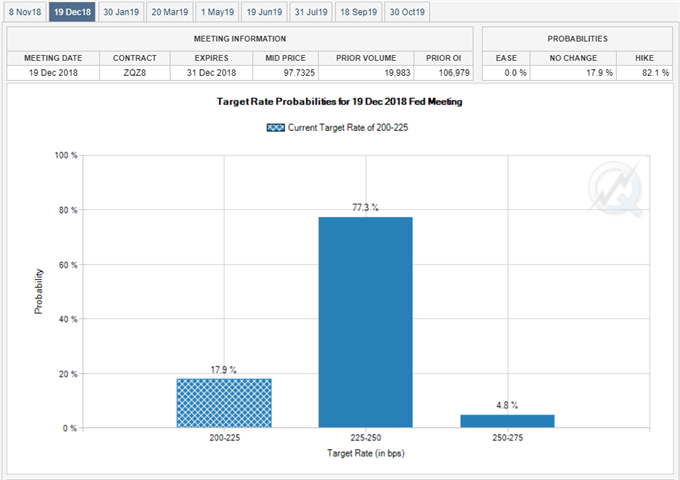680x480 pixels.
Task: Click the hatched legend swatch for current target rate
Action: 276,127
